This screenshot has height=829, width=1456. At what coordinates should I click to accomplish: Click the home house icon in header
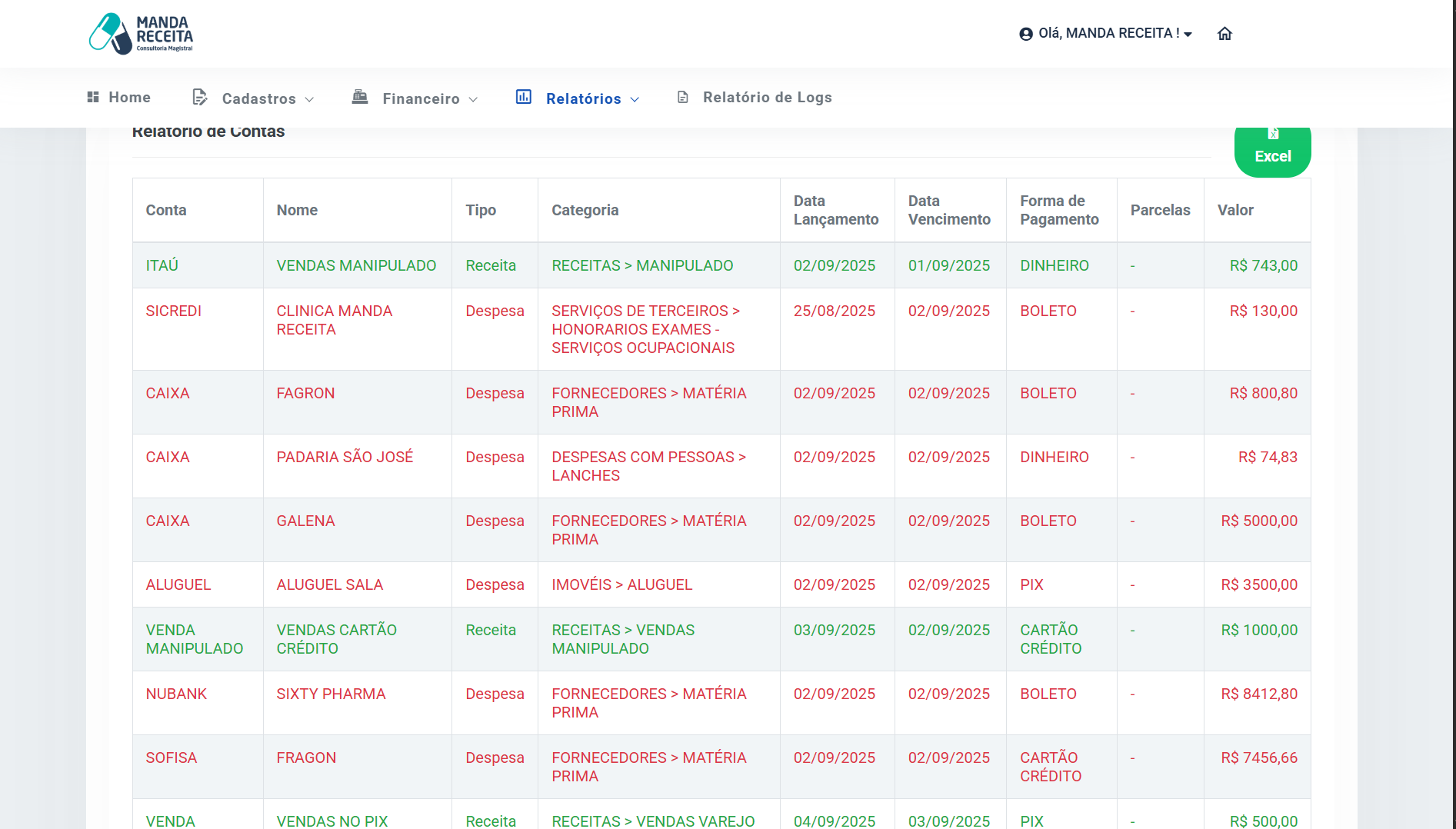pos(1224,34)
